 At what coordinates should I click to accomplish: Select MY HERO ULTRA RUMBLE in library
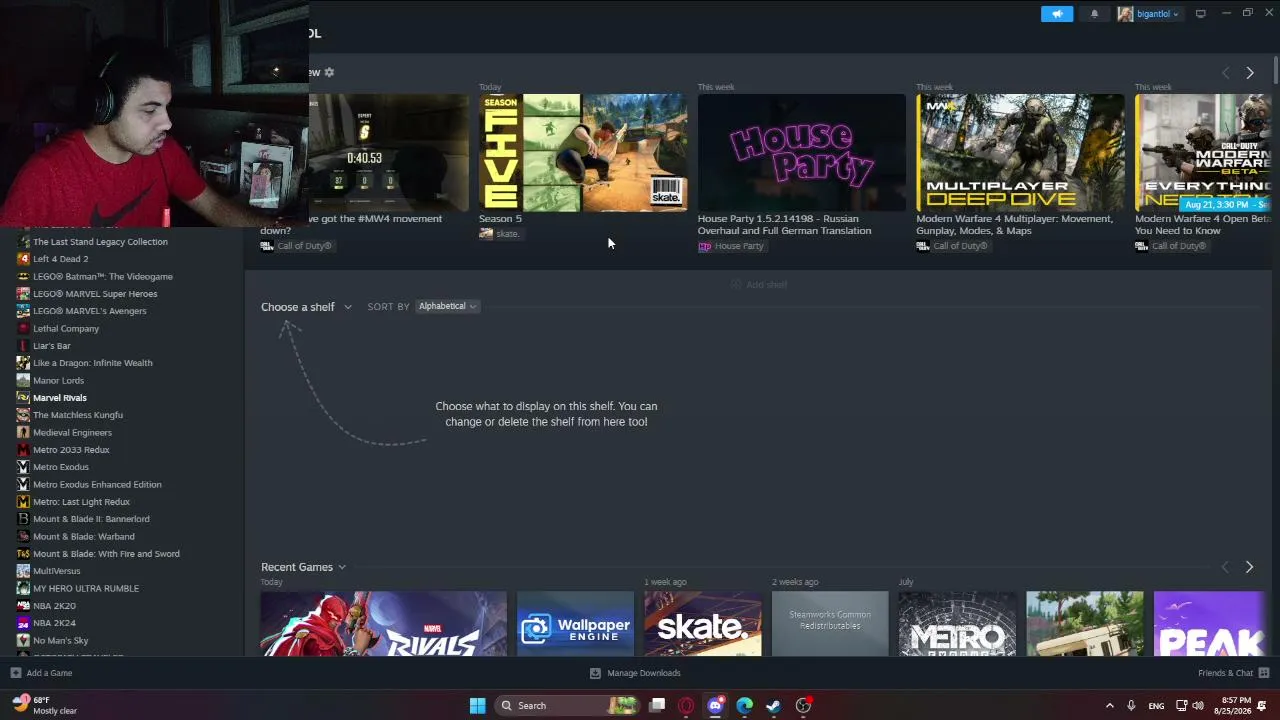point(86,589)
